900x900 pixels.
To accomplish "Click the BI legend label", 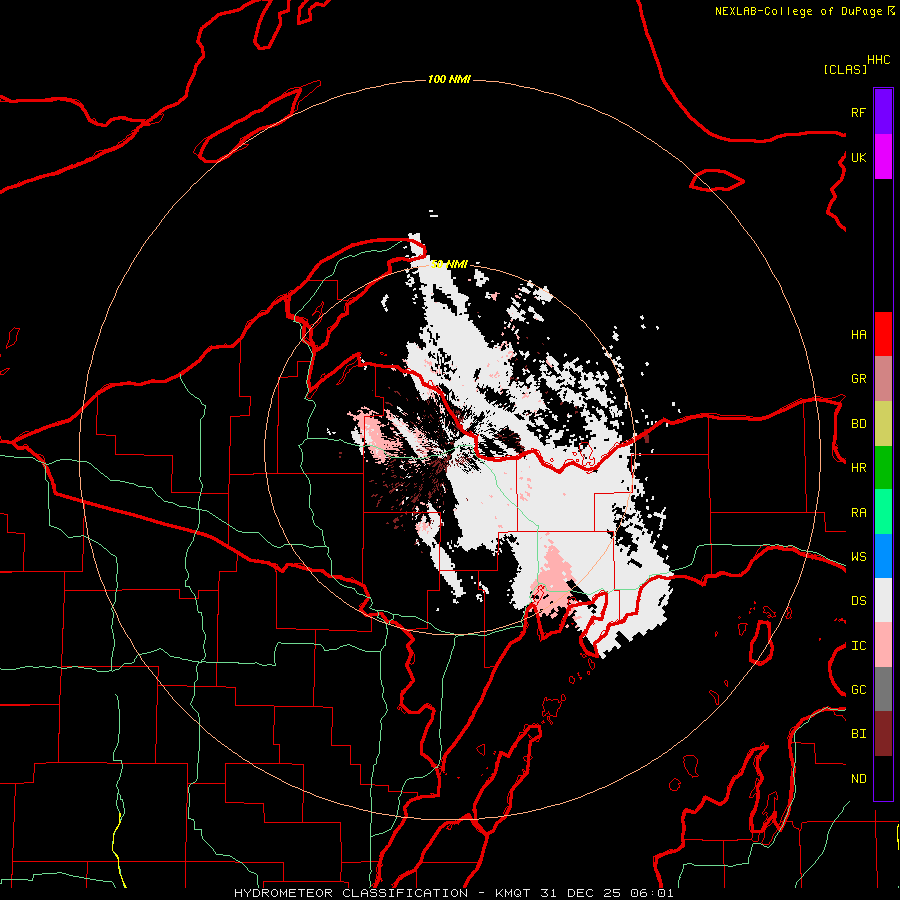I will click(x=858, y=734).
